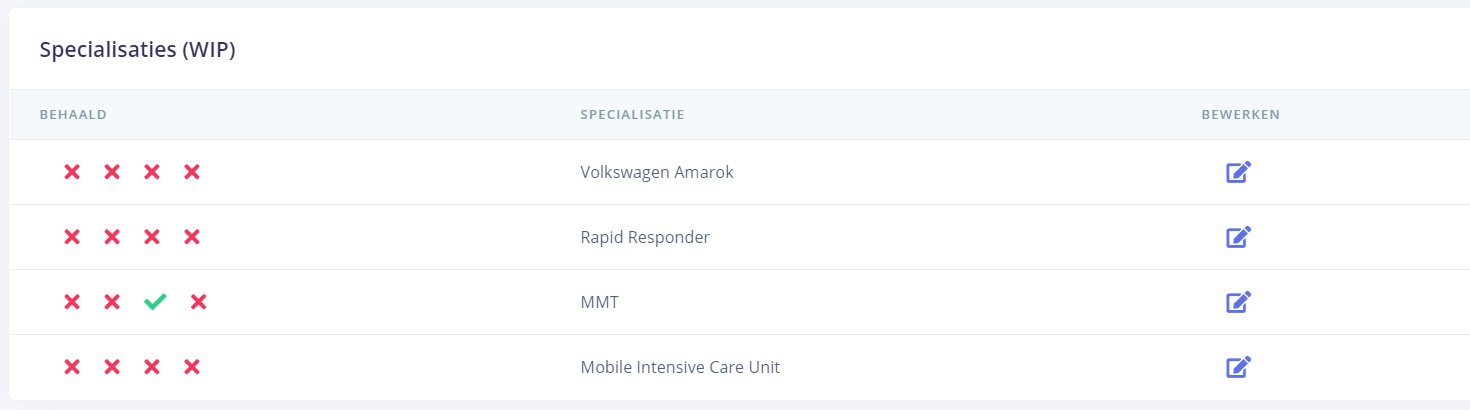1470x410 pixels.
Task: Click the Specialisaties (WIP) heading
Action: (137, 50)
